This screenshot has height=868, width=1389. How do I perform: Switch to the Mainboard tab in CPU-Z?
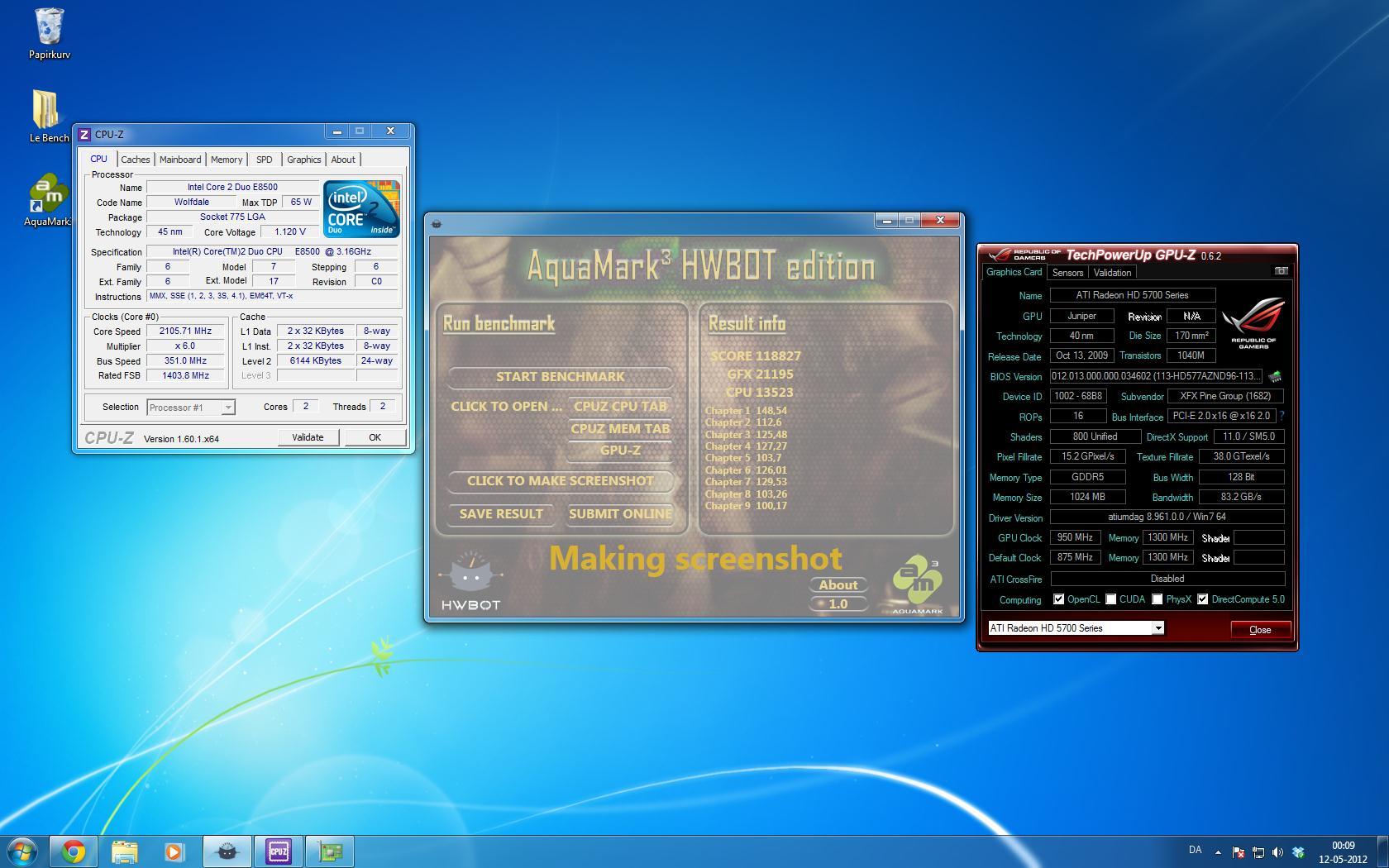[180, 160]
